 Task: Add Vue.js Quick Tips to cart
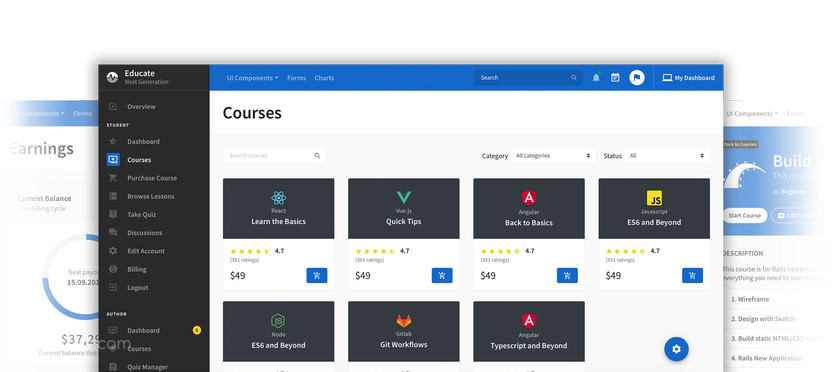pos(442,276)
